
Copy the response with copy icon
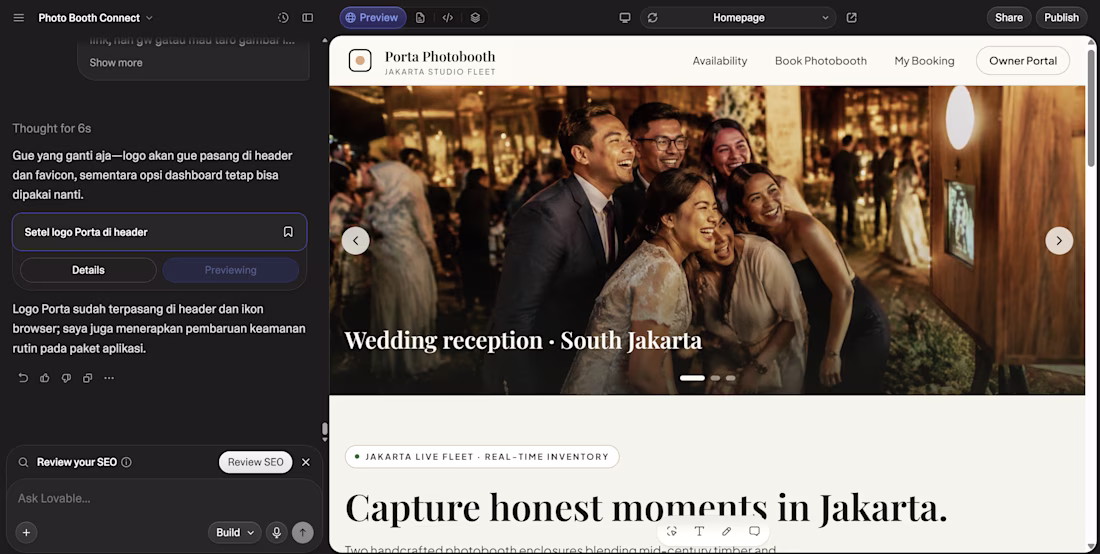pyautogui.click(x=88, y=378)
